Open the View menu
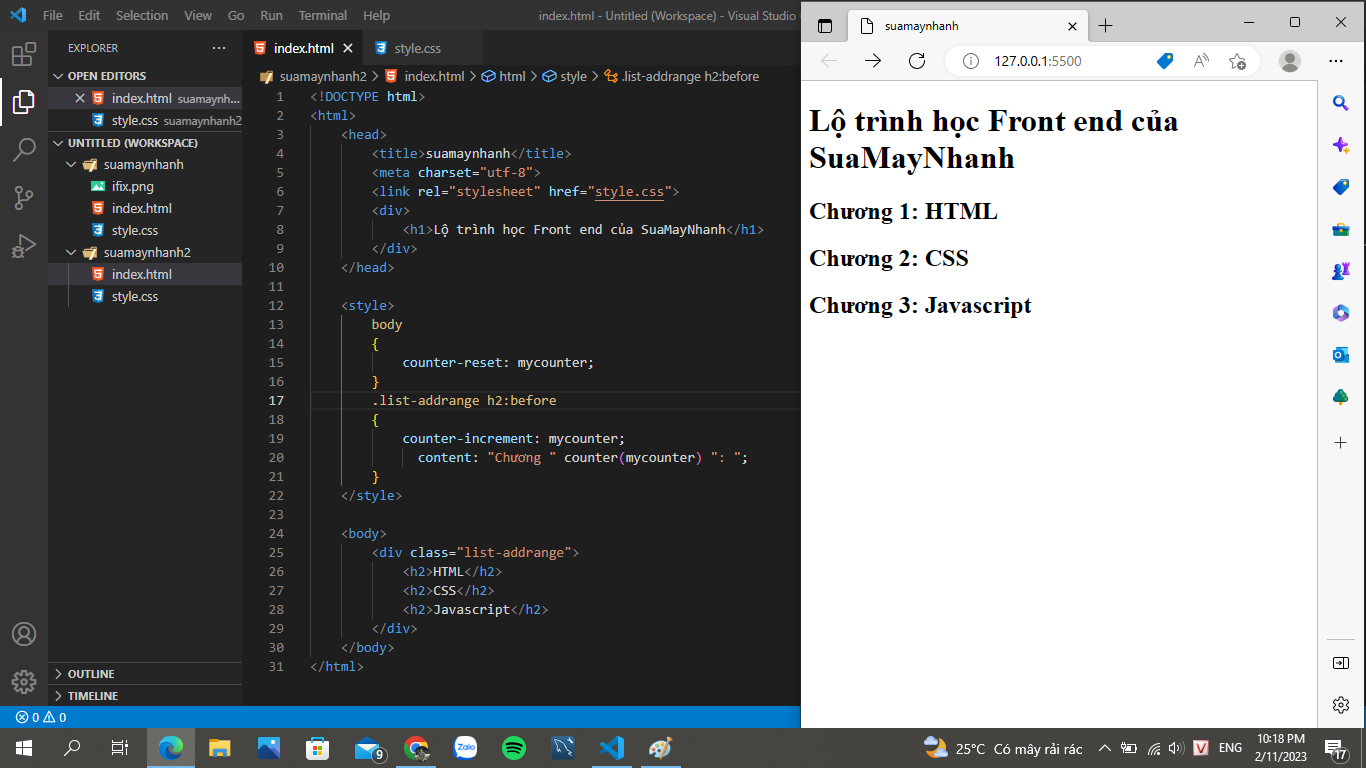The height and width of the screenshot is (768, 1366). click(198, 16)
